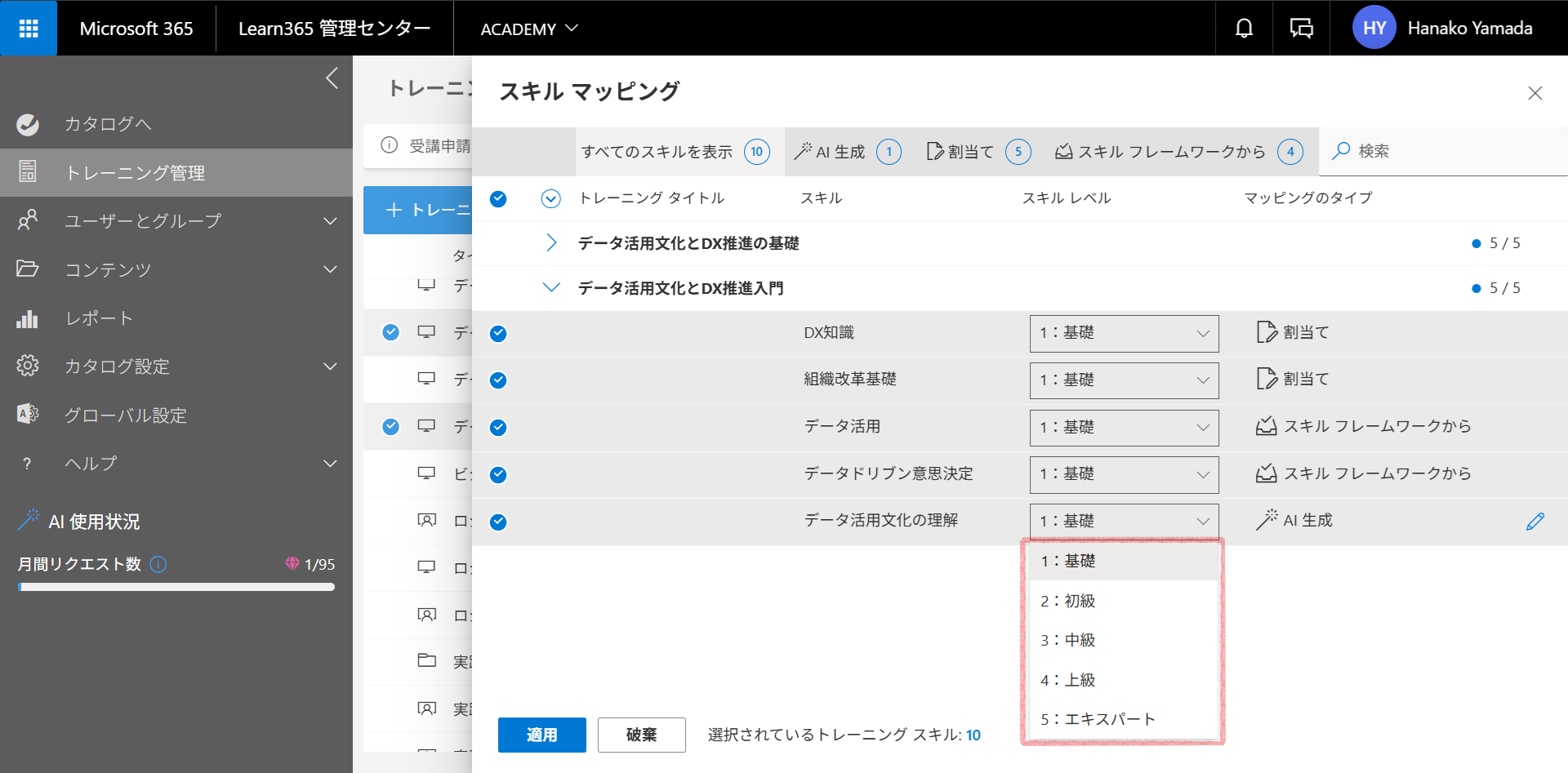Click the グローバル設定 icon
Image resolution: width=1568 pixels, height=773 pixels.
point(28,415)
